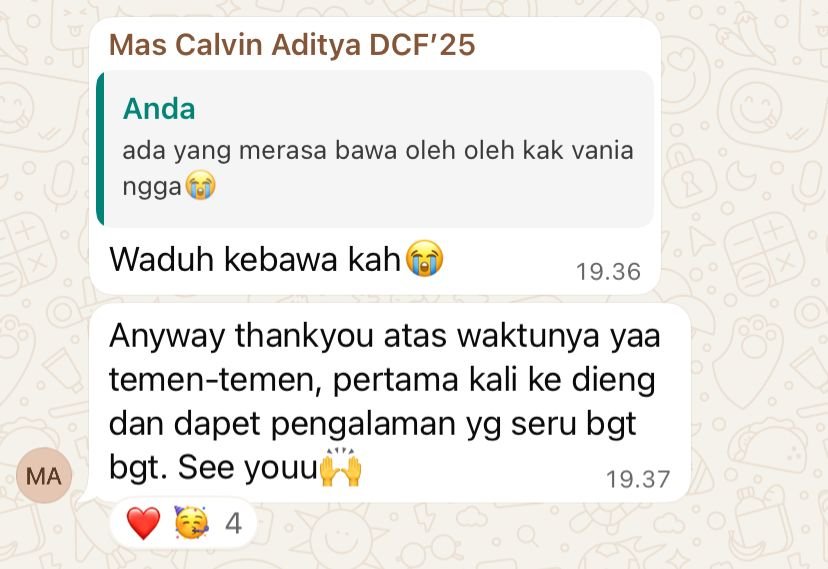Click the See youu text

tap(247, 467)
